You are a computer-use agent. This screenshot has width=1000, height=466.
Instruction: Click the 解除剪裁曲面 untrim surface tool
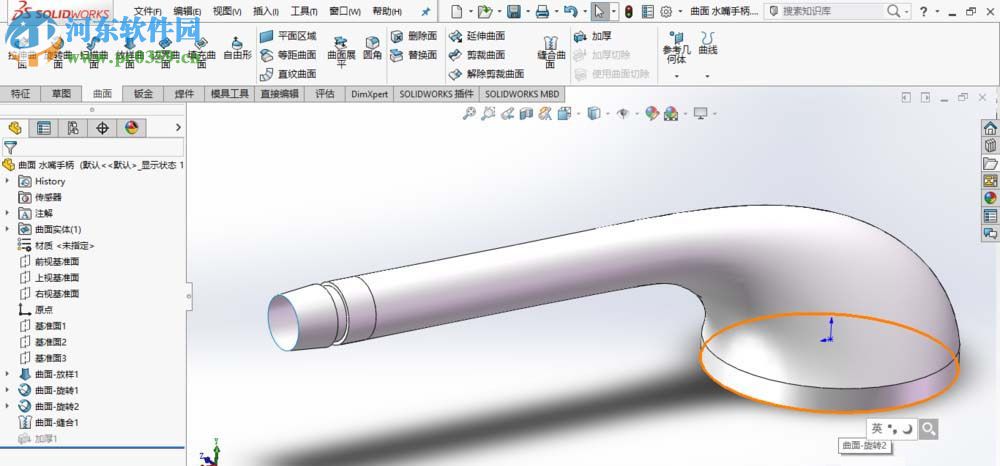[x=487, y=74]
